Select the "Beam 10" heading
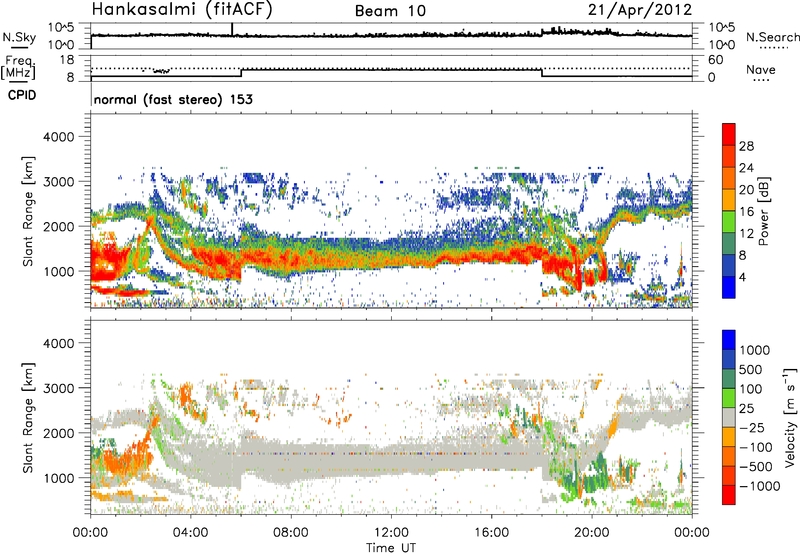 390,11
